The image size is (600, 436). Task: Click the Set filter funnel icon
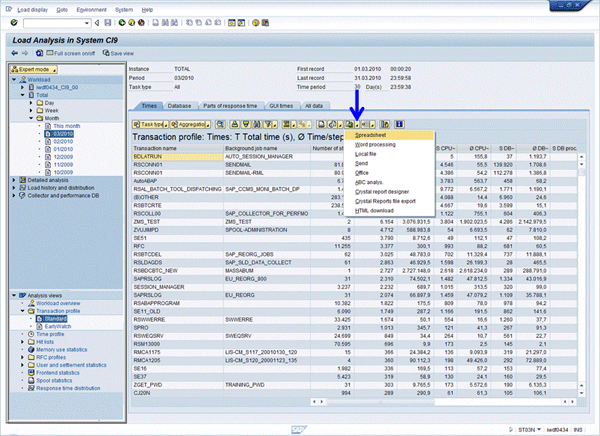coord(268,124)
